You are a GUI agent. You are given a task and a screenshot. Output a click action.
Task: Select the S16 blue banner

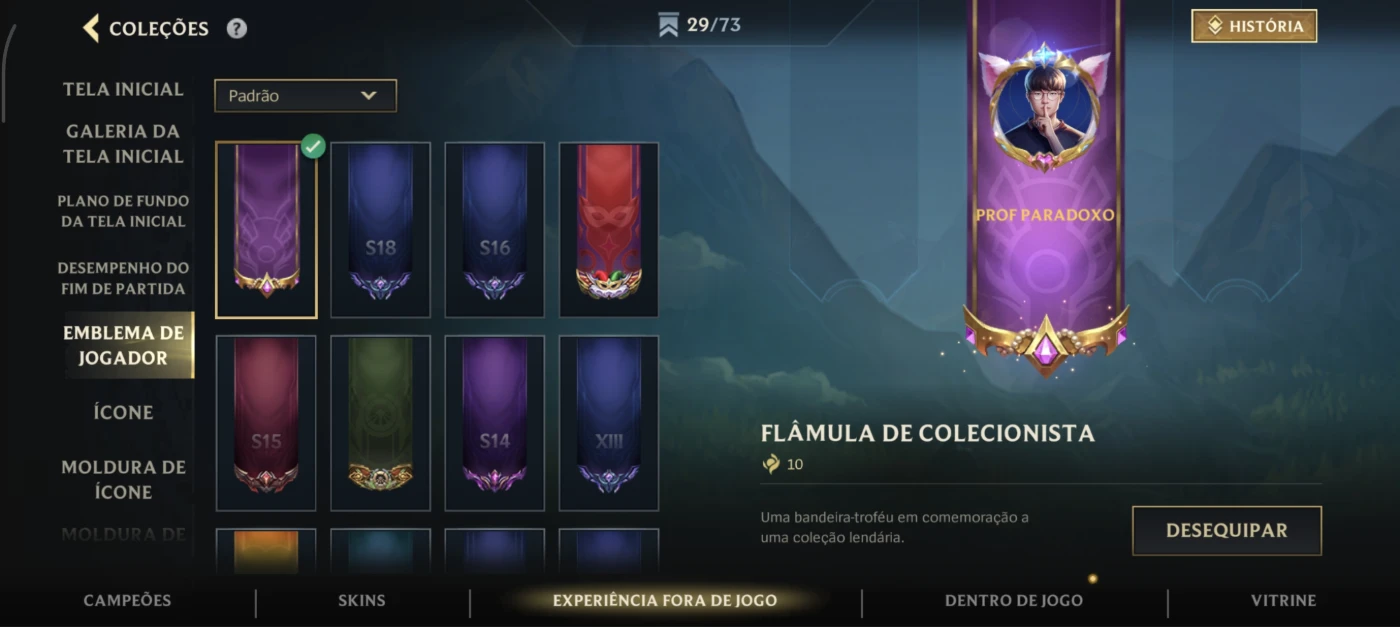pos(495,230)
